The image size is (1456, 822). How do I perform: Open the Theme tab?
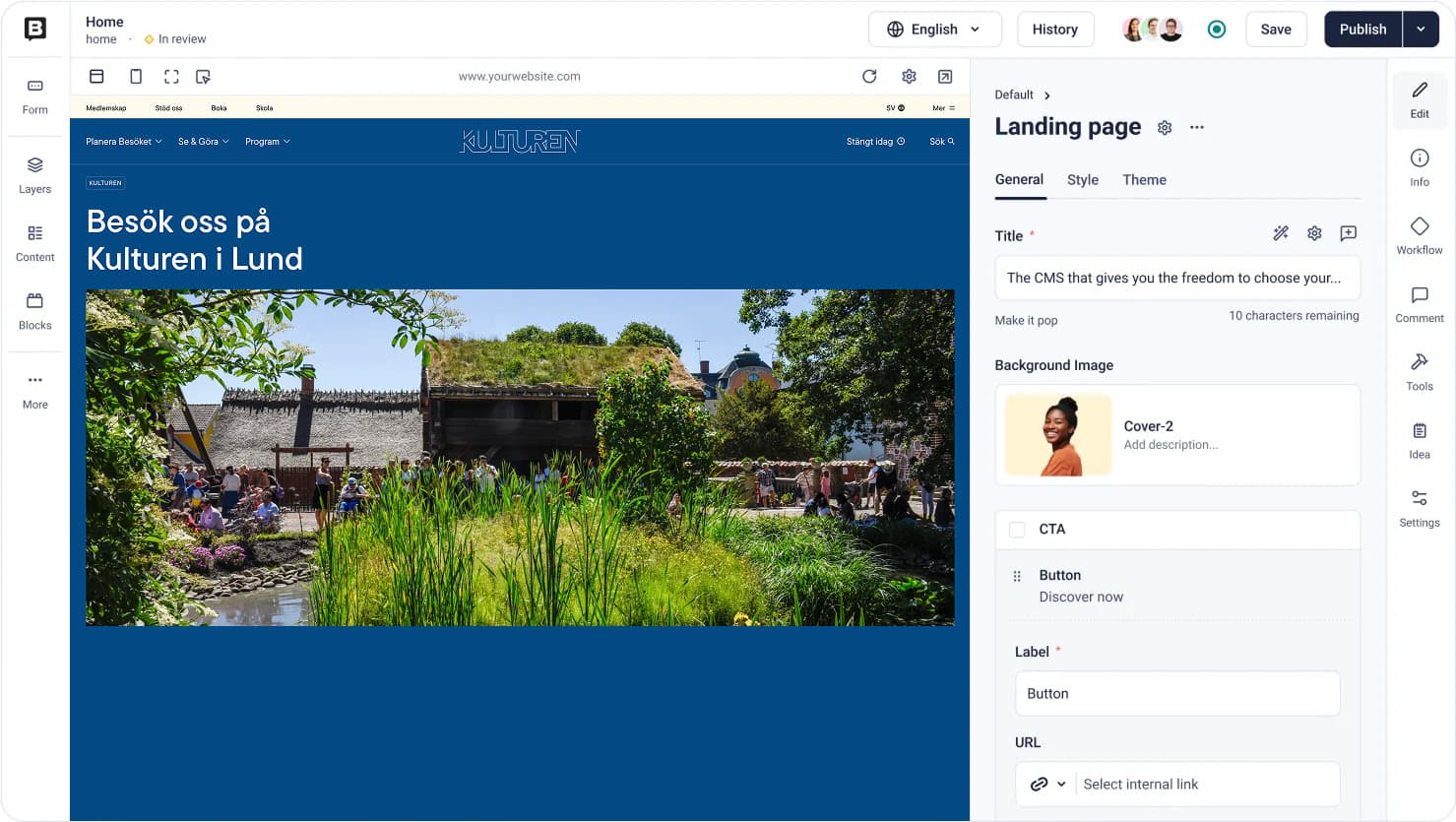pyautogui.click(x=1144, y=179)
